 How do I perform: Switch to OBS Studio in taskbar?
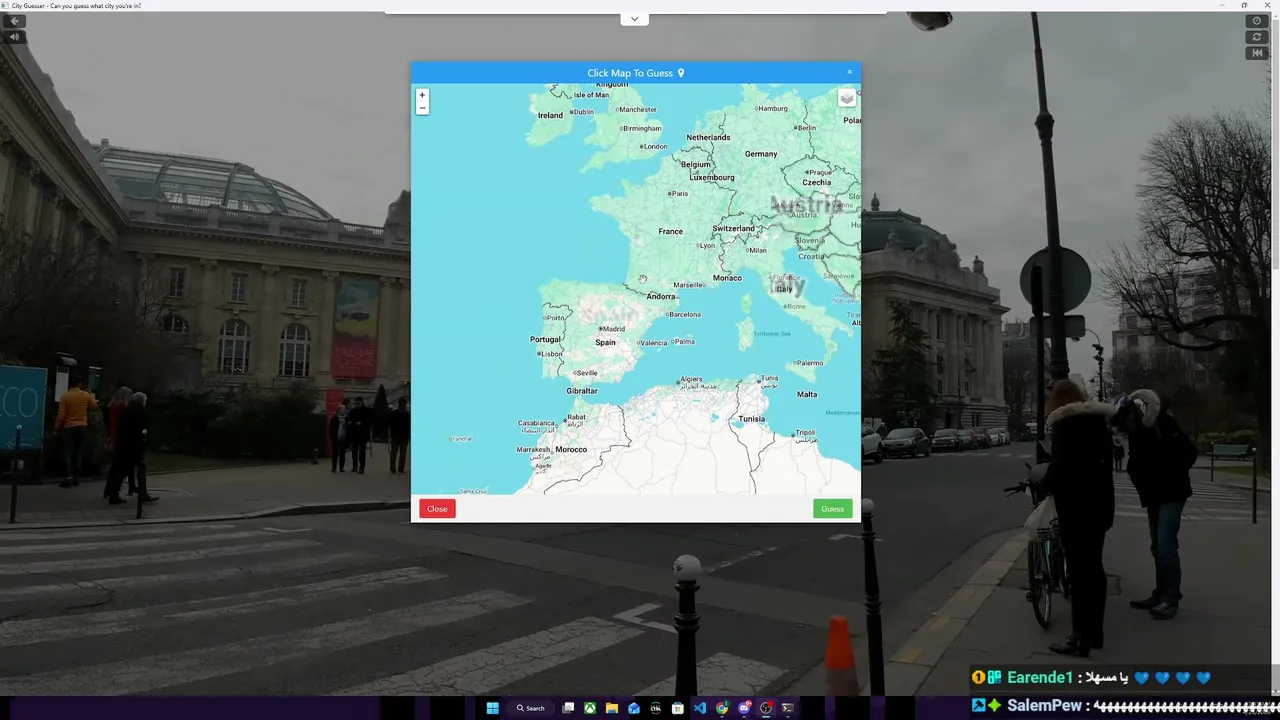(x=766, y=708)
